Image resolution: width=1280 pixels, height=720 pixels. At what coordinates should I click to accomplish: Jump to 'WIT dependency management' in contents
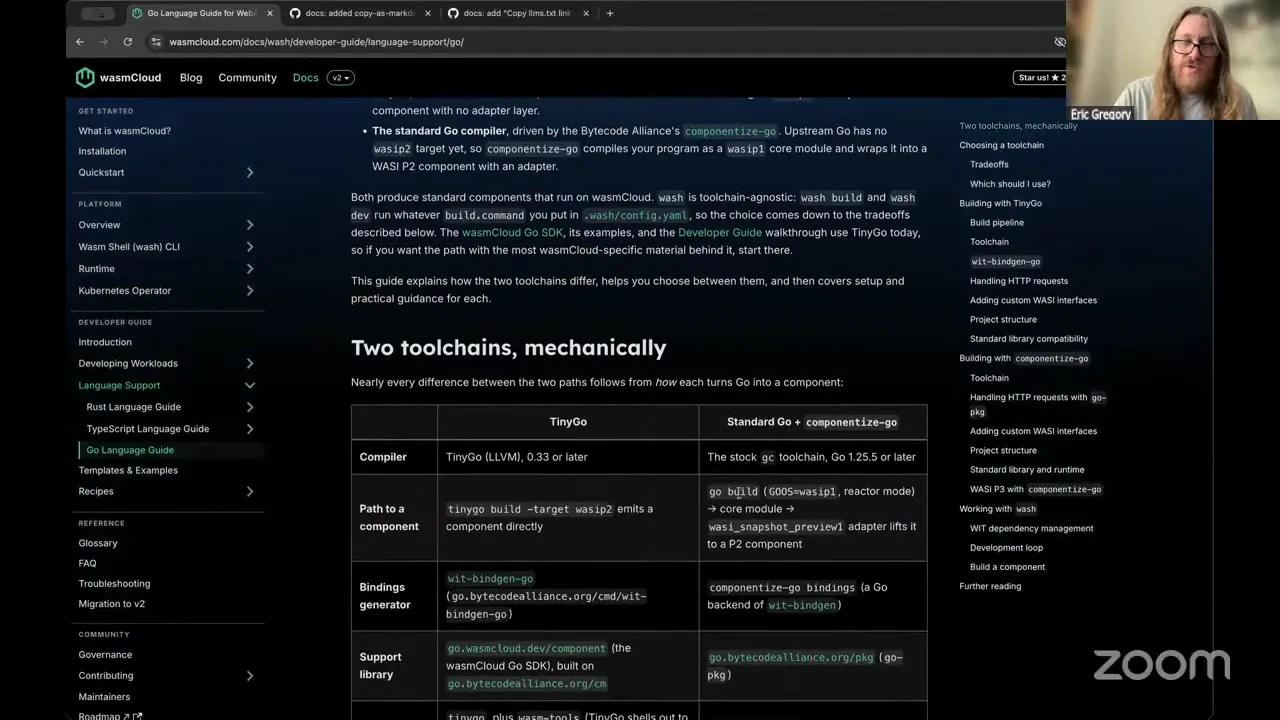[1031, 529]
